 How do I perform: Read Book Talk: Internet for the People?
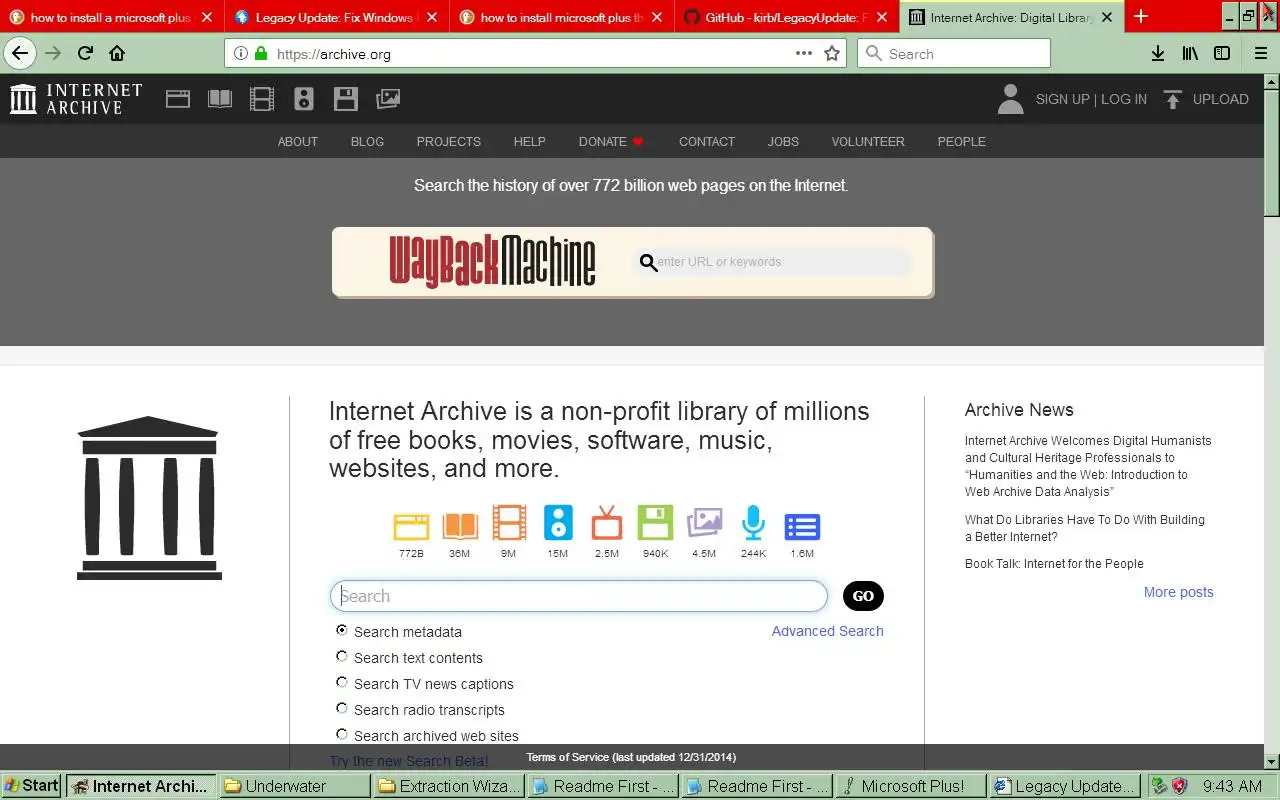1054,564
